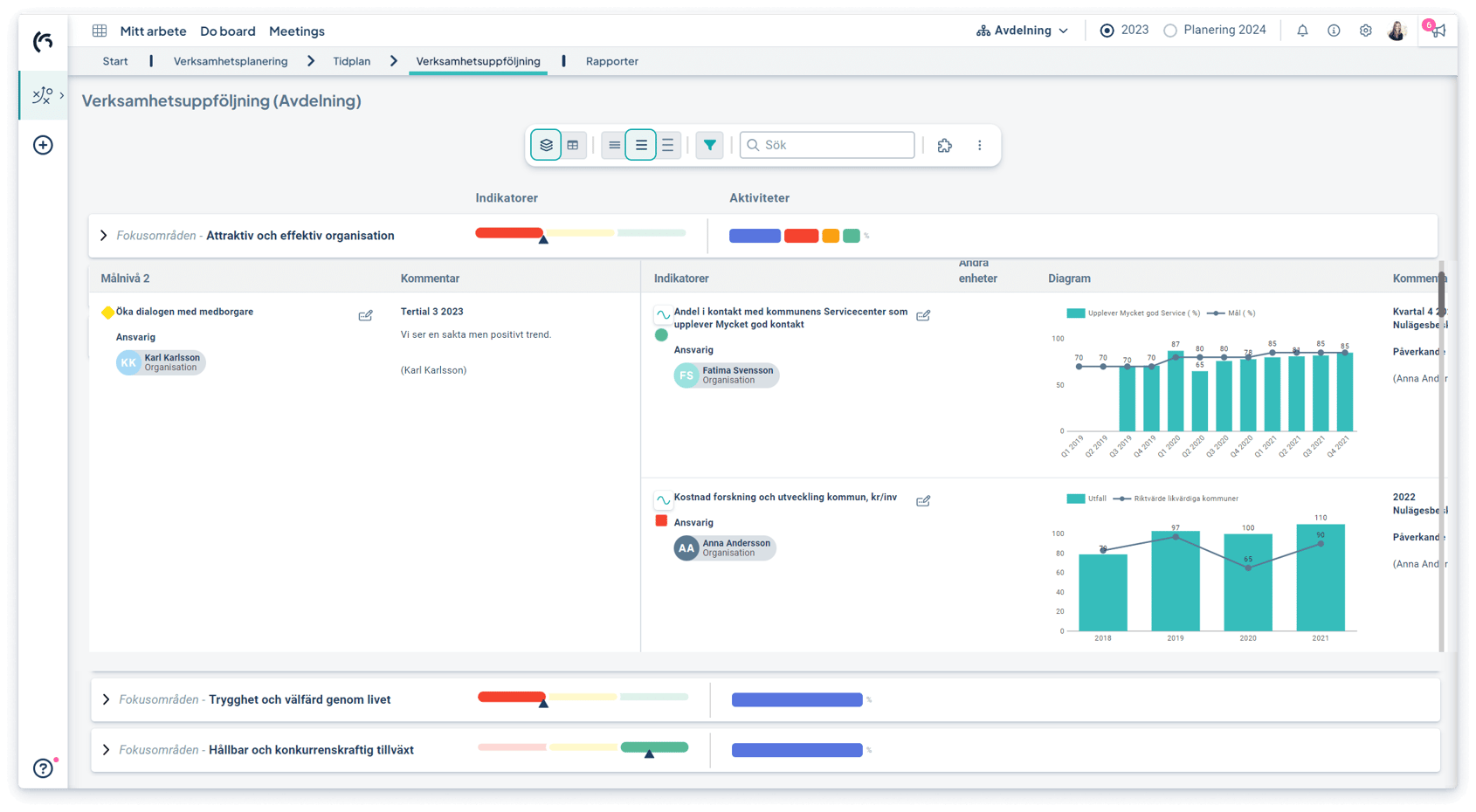The height and width of the screenshot is (812, 1476).
Task: Click the layers view icon in toolbar
Action: 546,145
